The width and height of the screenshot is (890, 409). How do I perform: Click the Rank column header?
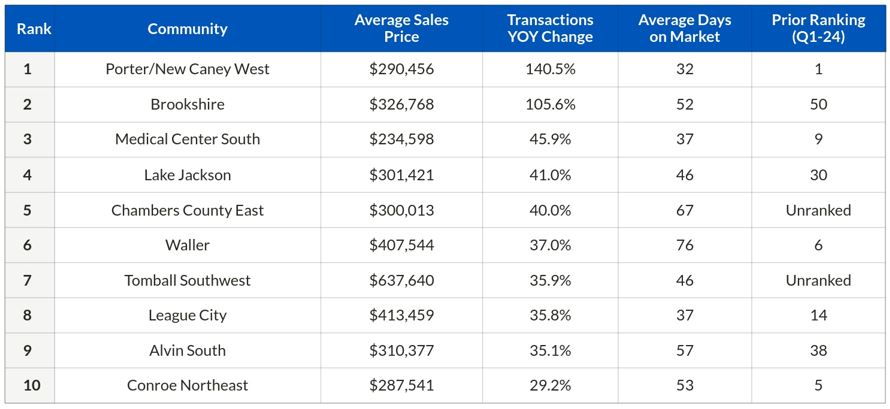pos(28,28)
